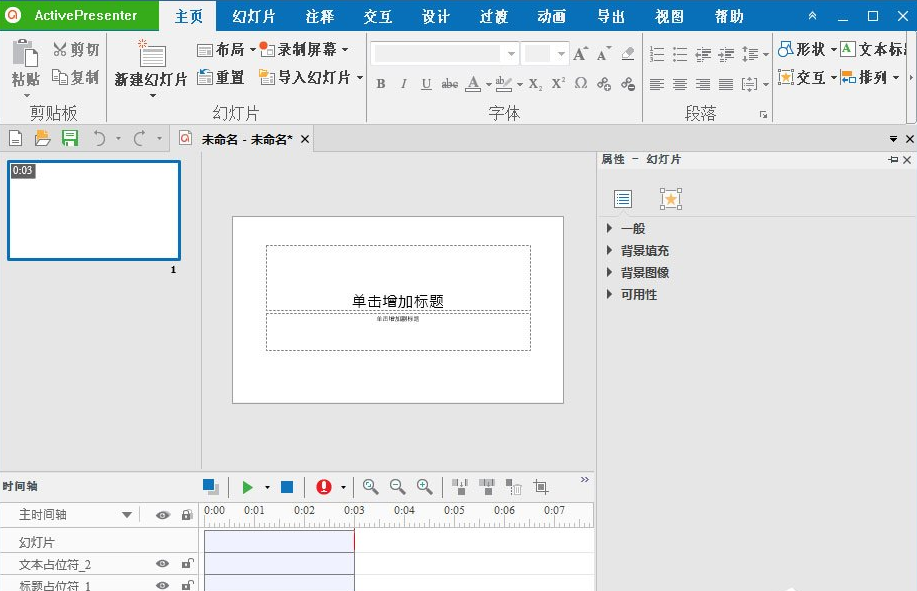Insert a special character with Omega icon
Viewport: 917px width, 591px height.
coord(581,84)
